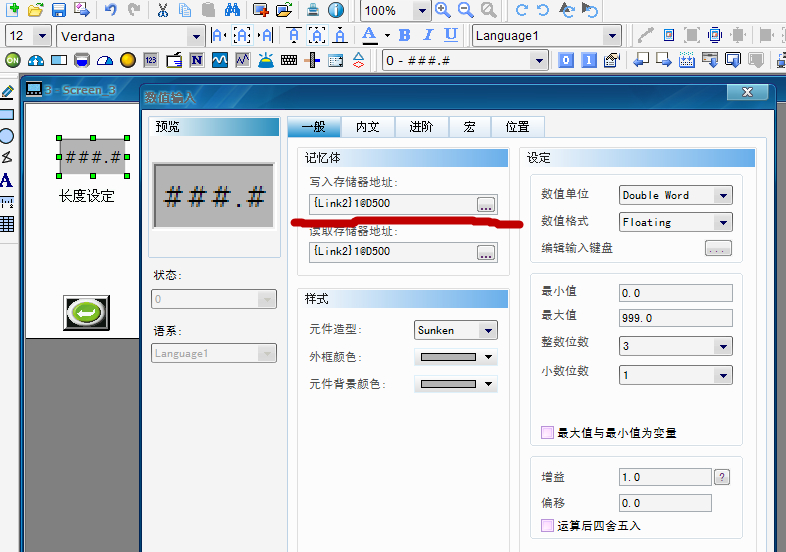Click the Save icon in the toolbar

59,10
